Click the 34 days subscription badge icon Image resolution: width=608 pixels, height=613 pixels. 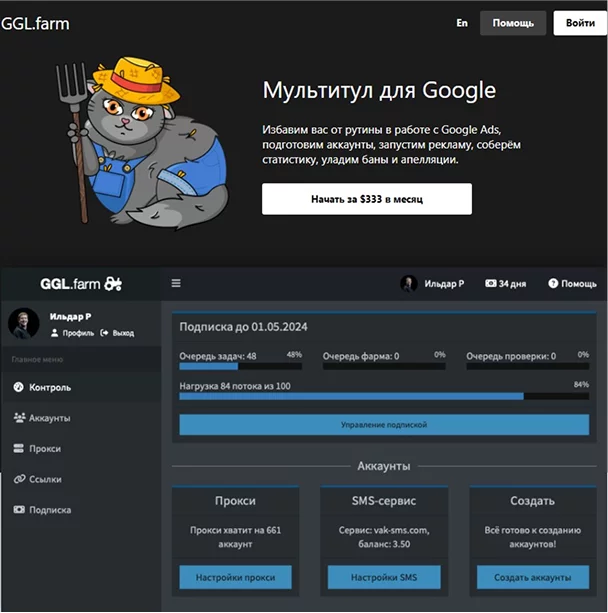[x=491, y=284]
